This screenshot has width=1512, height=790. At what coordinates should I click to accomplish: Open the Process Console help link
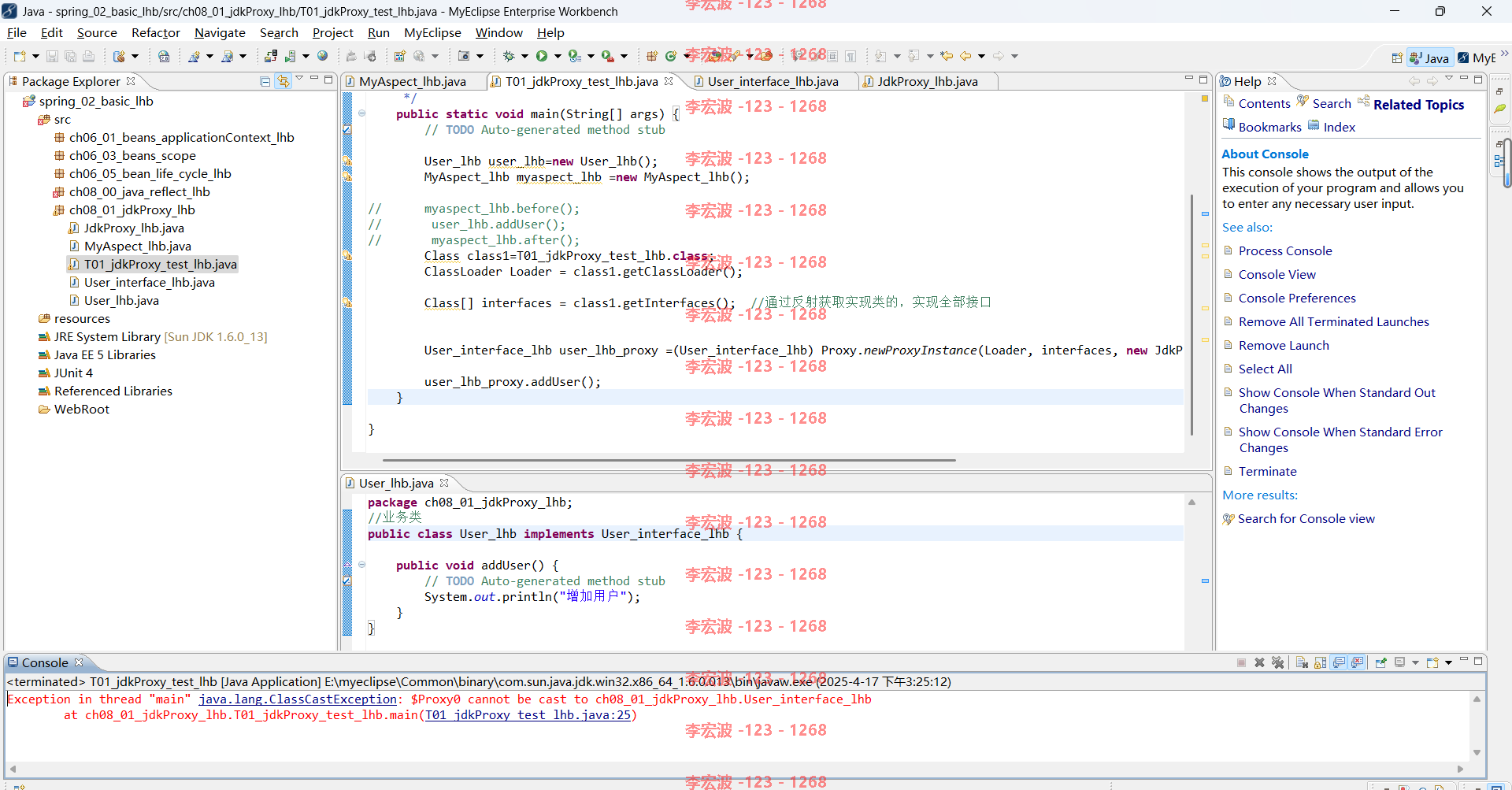coord(1285,250)
